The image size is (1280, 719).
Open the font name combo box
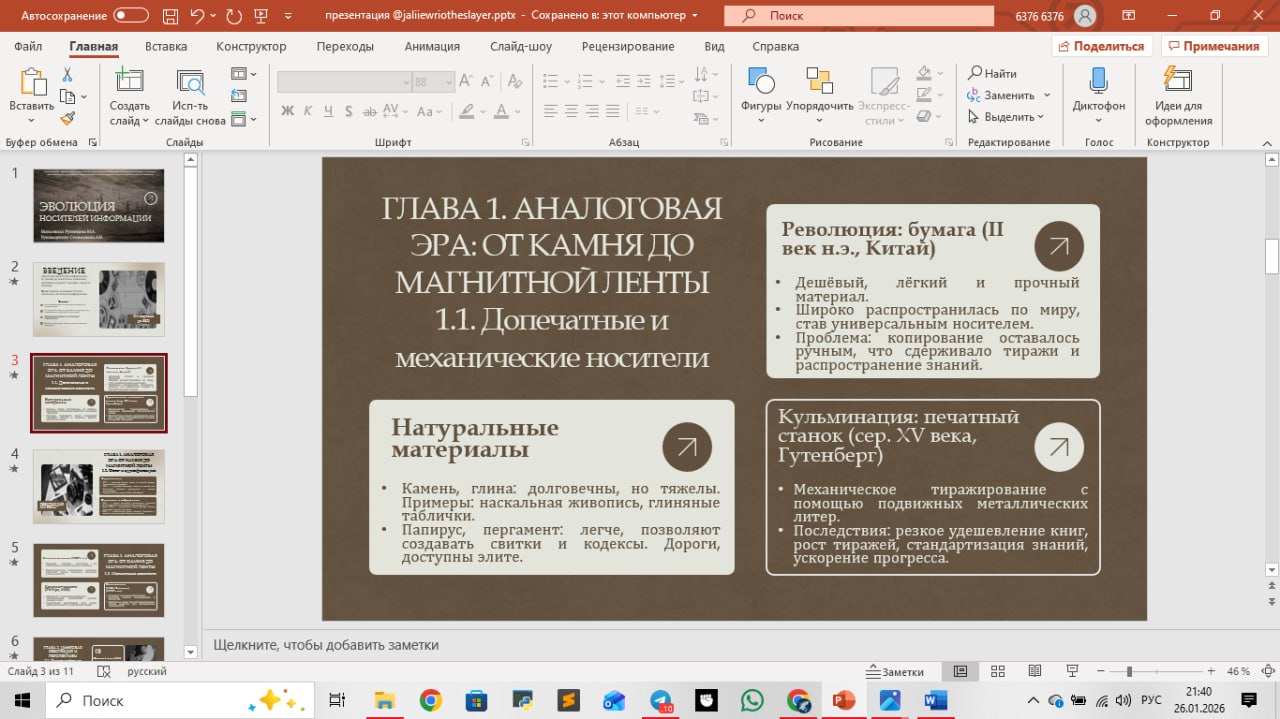coord(345,82)
